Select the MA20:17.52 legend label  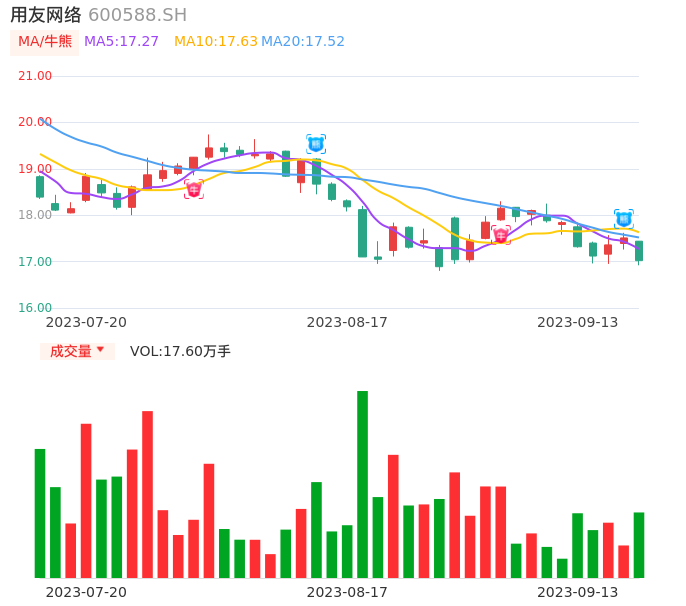(x=303, y=42)
